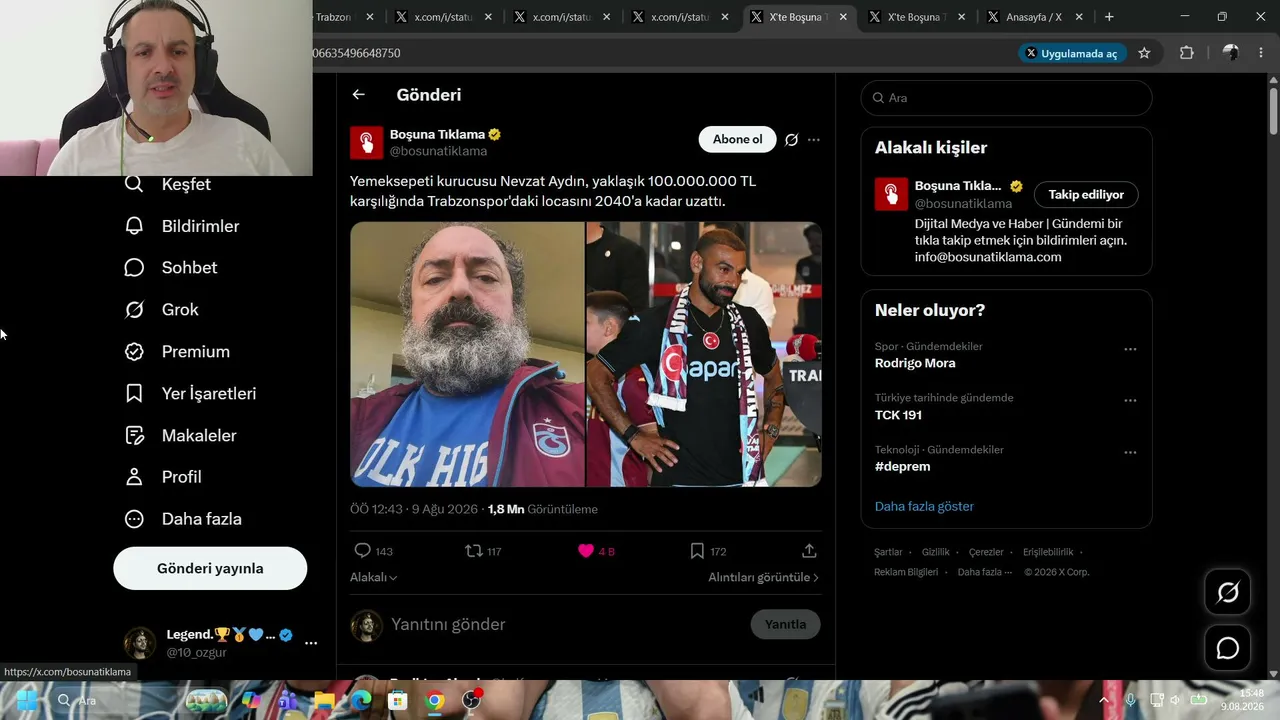Image resolution: width=1280 pixels, height=720 pixels.
Task: Open more options for #deprem trend
Action: (1130, 452)
